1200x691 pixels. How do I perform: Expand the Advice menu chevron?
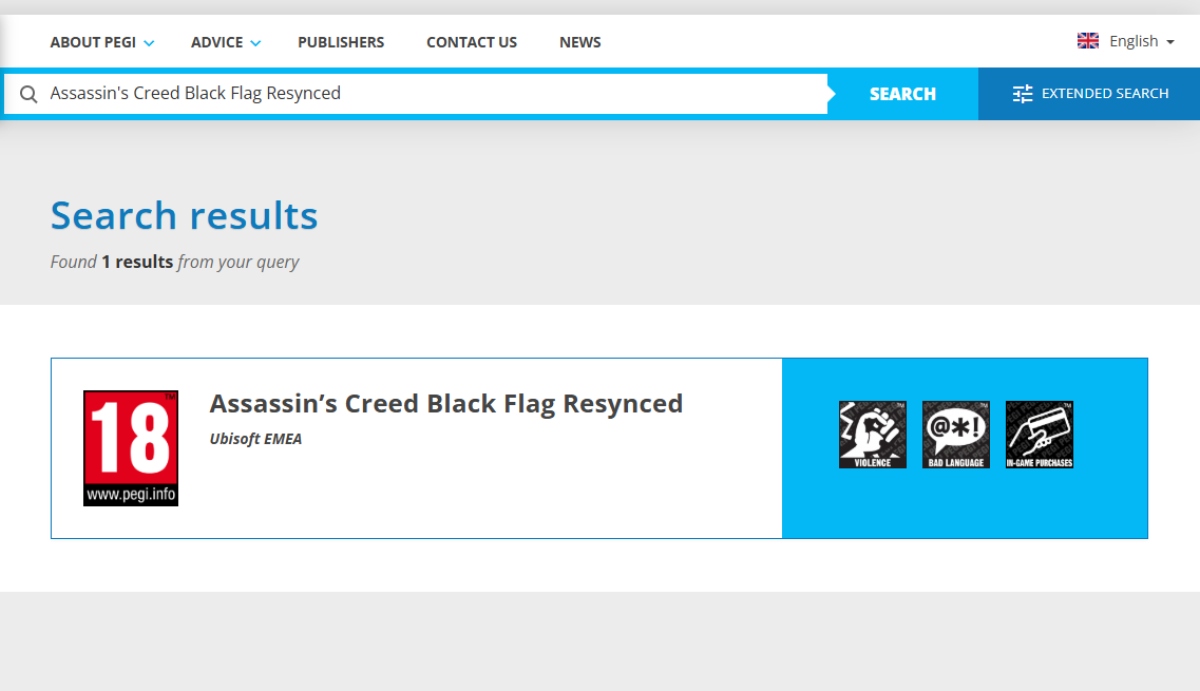pos(255,43)
